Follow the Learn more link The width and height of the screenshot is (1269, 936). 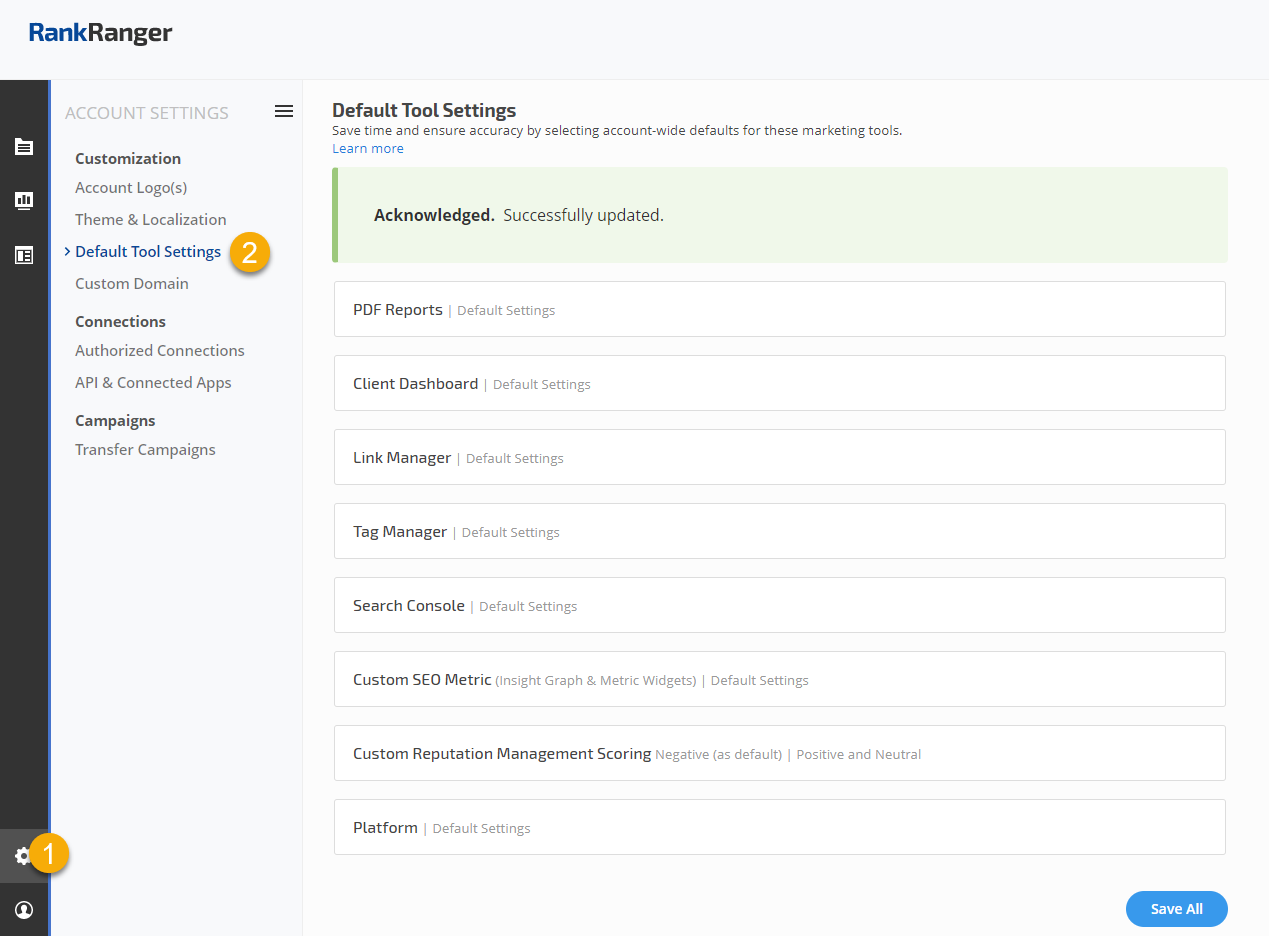pyautogui.click(x=368, y=149)
